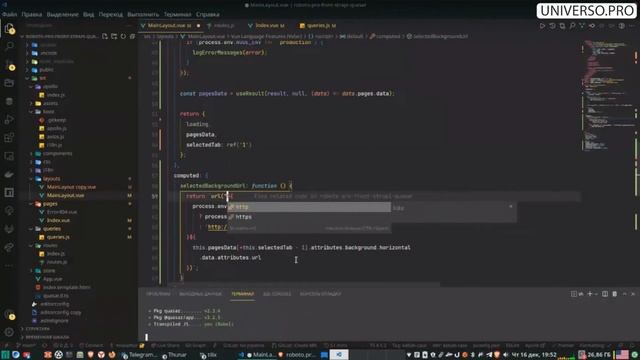The width and height of the screenshot is (640, 360).
Task: Open the Файл menu
Action: (9, 14)
